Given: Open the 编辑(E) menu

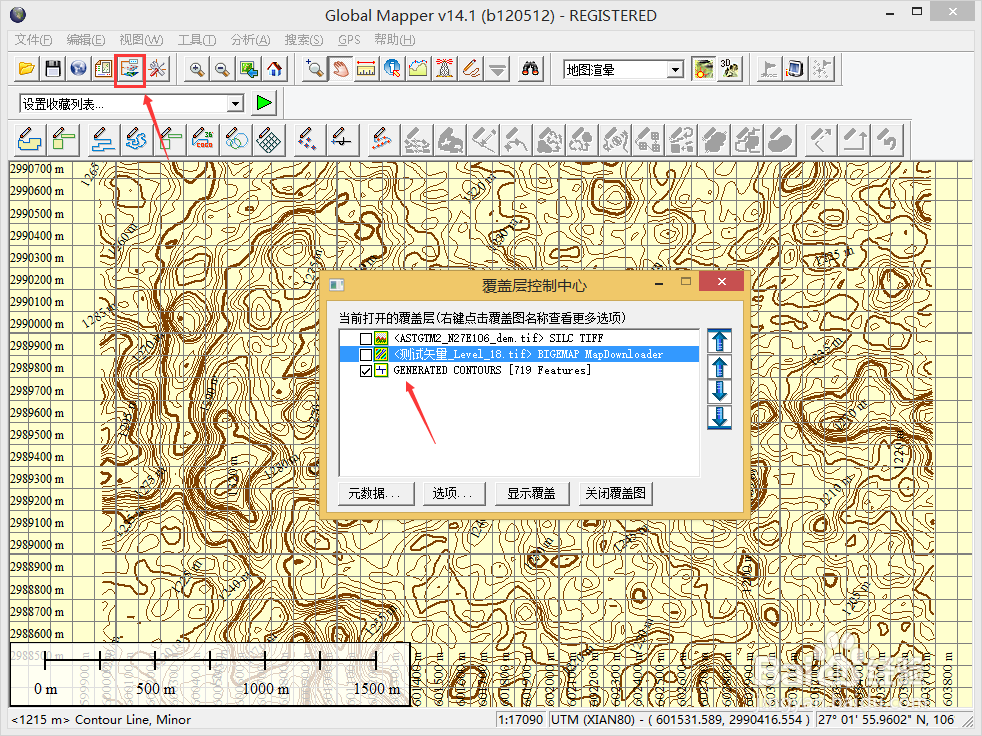Looking at the screenshot, I should click(x=86, y=39).
